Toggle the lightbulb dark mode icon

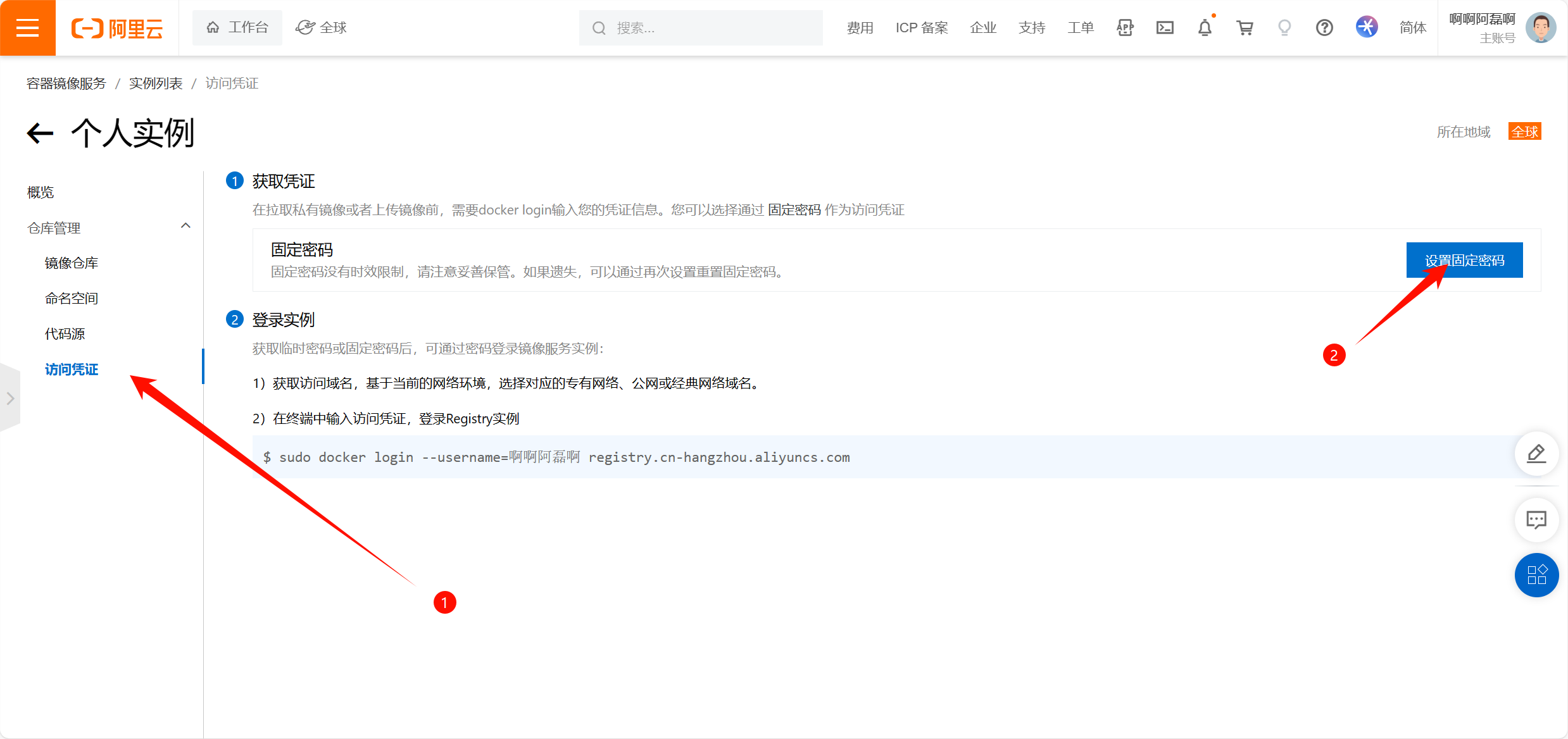tap(1284, 28)
